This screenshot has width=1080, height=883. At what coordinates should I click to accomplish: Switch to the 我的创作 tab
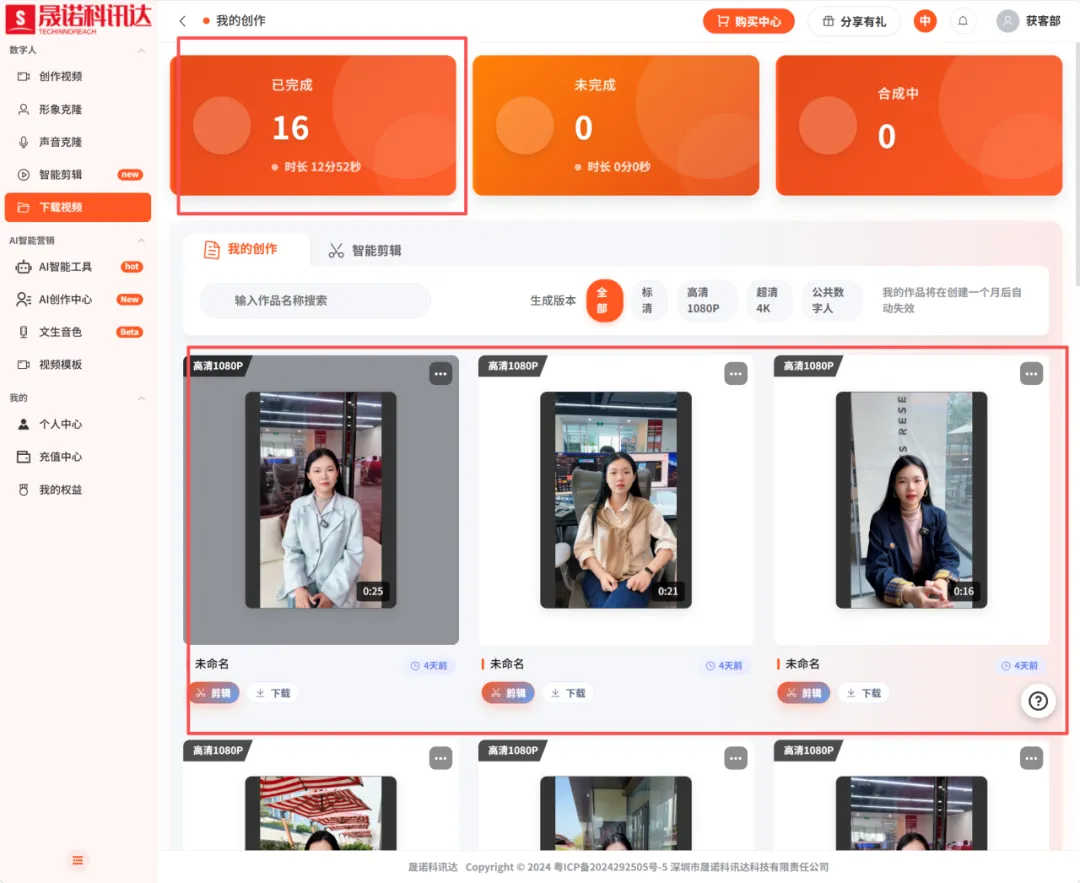[x=241, y=249]
